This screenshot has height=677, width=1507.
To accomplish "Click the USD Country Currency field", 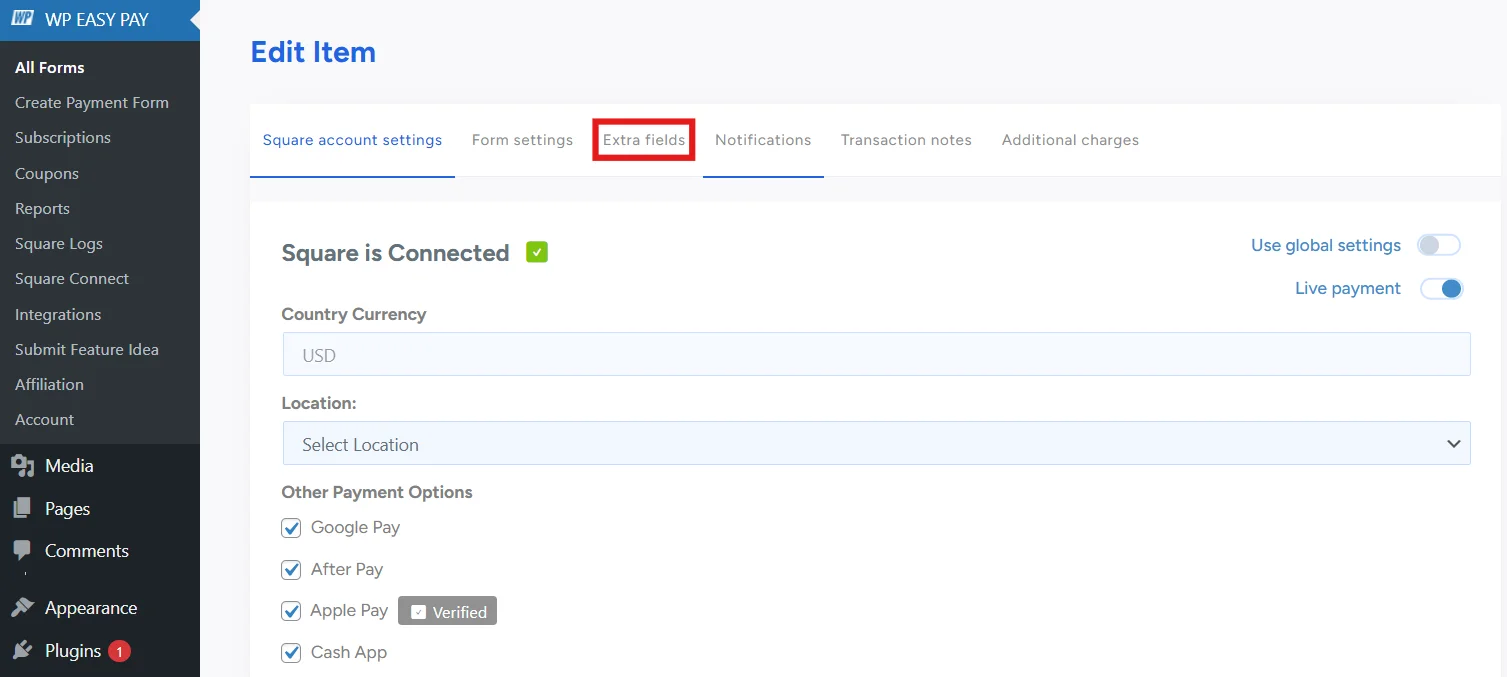I will click(x=876, y=355).
